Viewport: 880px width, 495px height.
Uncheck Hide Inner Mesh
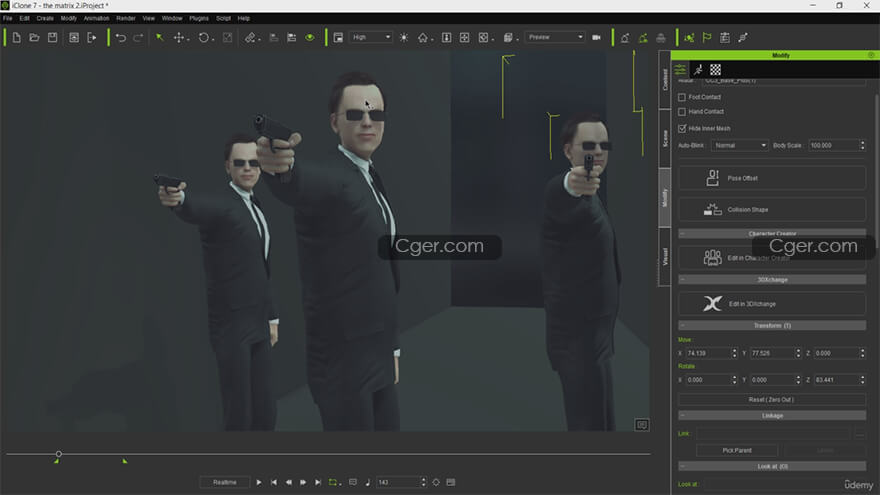[x=682, y=128]
